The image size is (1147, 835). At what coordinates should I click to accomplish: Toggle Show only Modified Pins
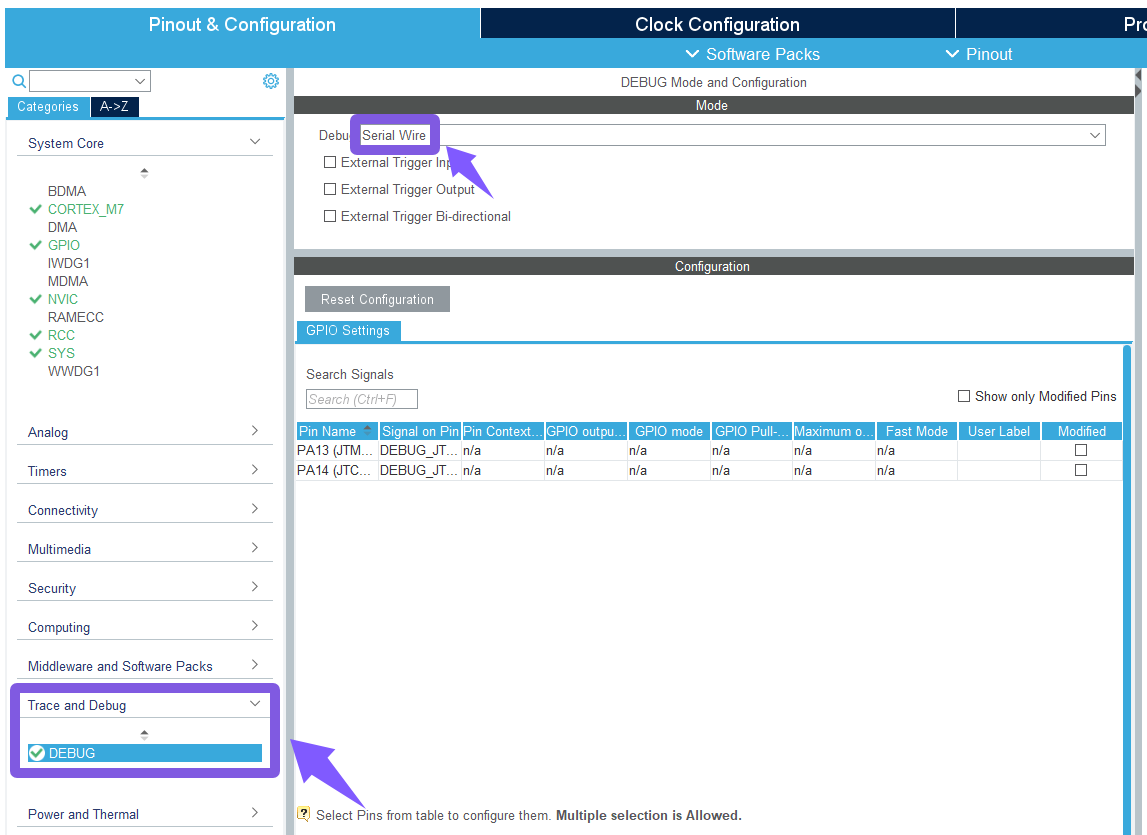pos(964,396)
